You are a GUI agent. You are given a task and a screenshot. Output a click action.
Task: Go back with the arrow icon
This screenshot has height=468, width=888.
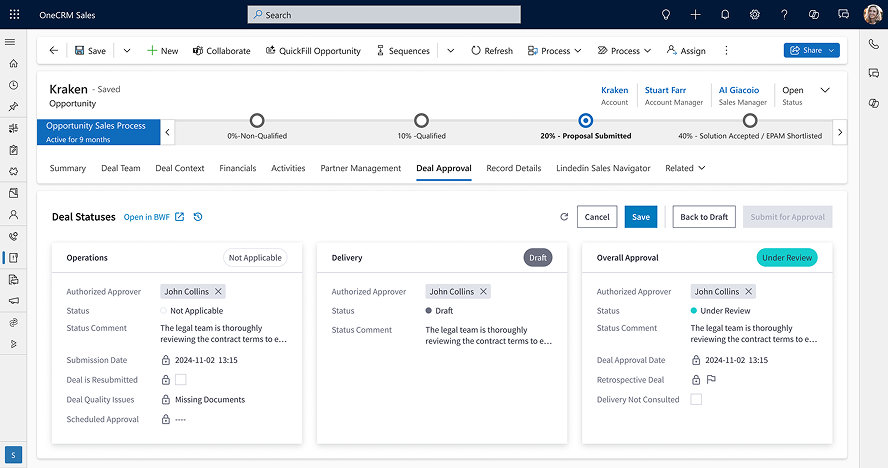54,50
